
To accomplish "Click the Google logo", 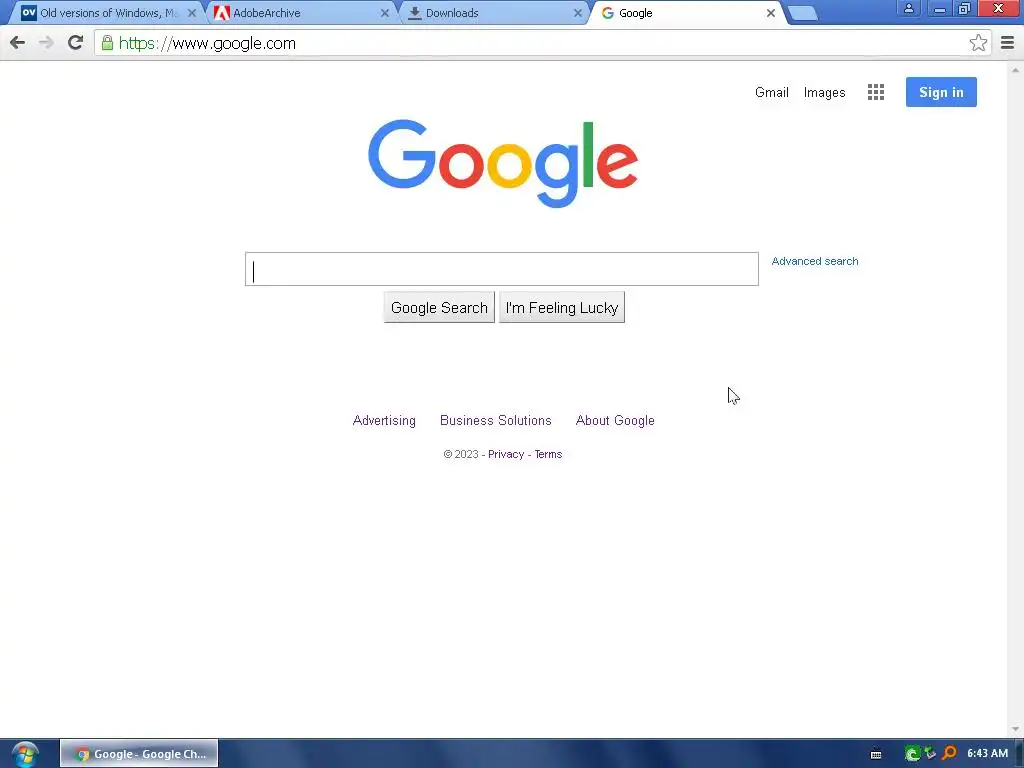I will click(x=503, y=163).
